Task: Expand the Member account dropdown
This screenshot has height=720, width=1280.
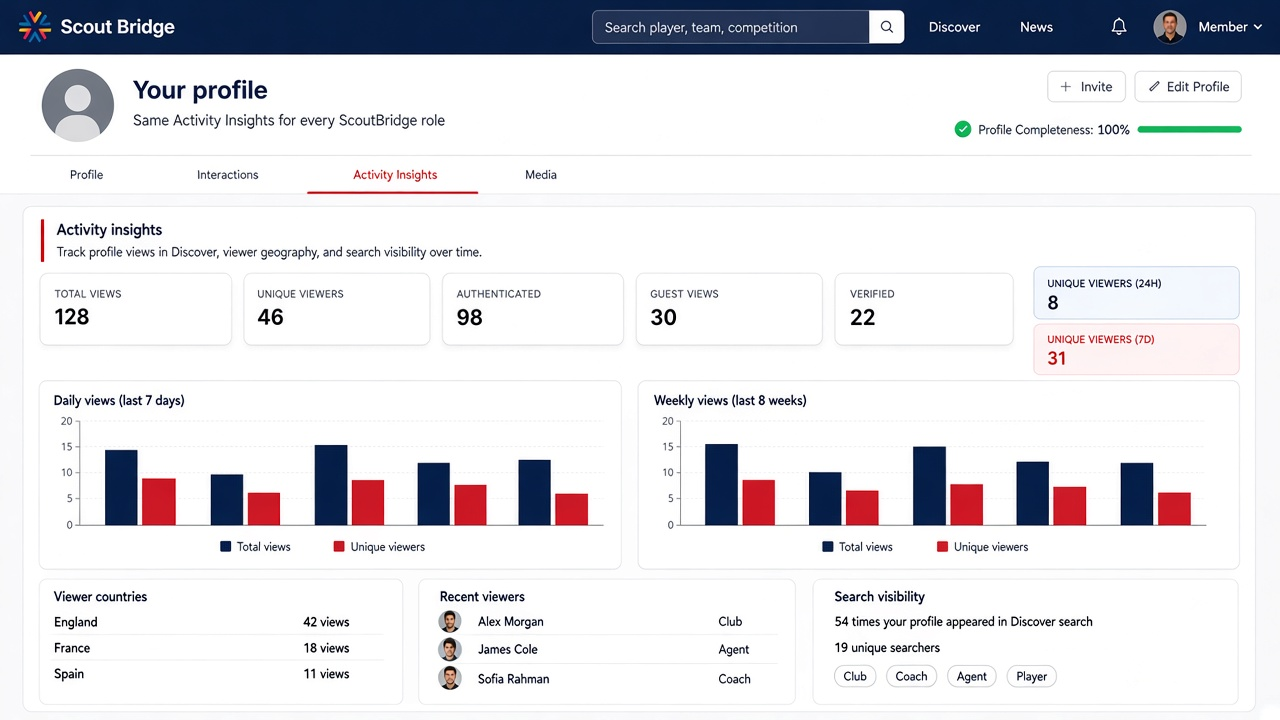Action: tap(1230, 27)
